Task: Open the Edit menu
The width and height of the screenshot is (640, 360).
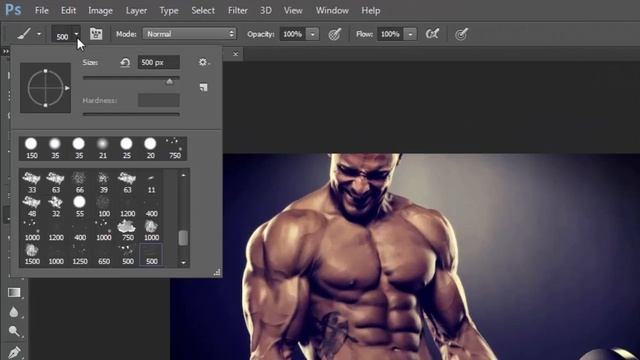Action: tap(68, 11)
